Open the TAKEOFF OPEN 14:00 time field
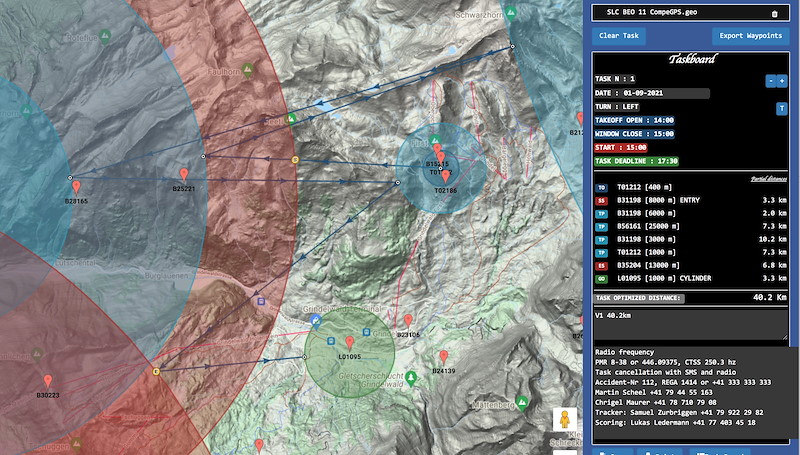Screen dimensions: 800x455 pyautogui.click(x=634, y=120)
